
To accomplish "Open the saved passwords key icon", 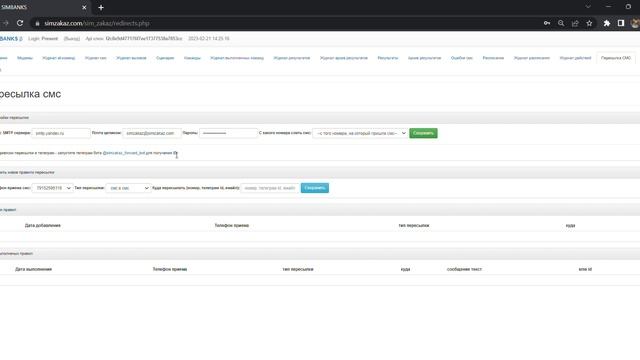I will [547, 23].
